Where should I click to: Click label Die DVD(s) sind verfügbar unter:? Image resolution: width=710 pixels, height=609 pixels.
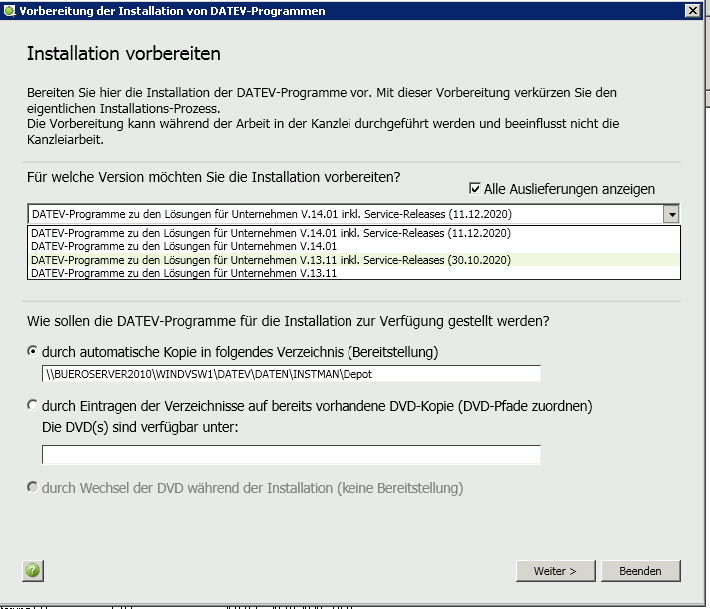coord(140,427)
